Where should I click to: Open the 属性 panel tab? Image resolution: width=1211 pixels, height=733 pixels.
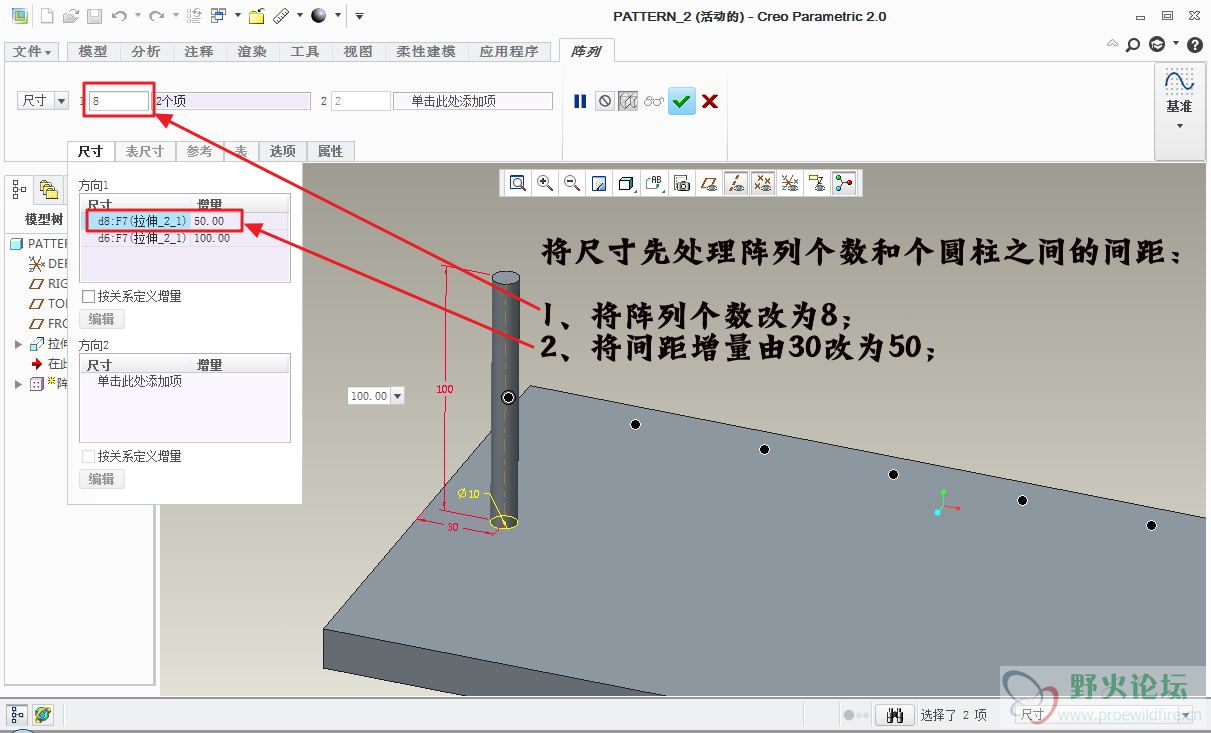330,151
